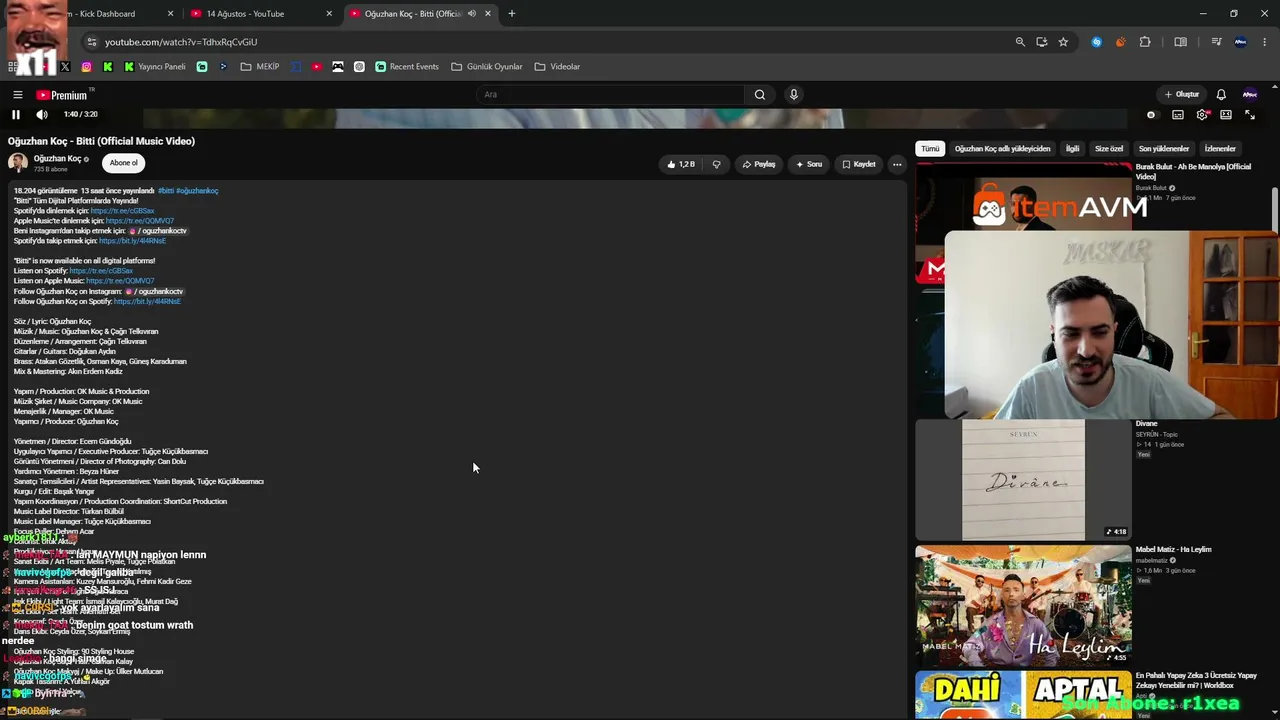Viewport: 1280px width, 720px height.
Task: Install app icon in the address bar
Action: coord(1042,42)
